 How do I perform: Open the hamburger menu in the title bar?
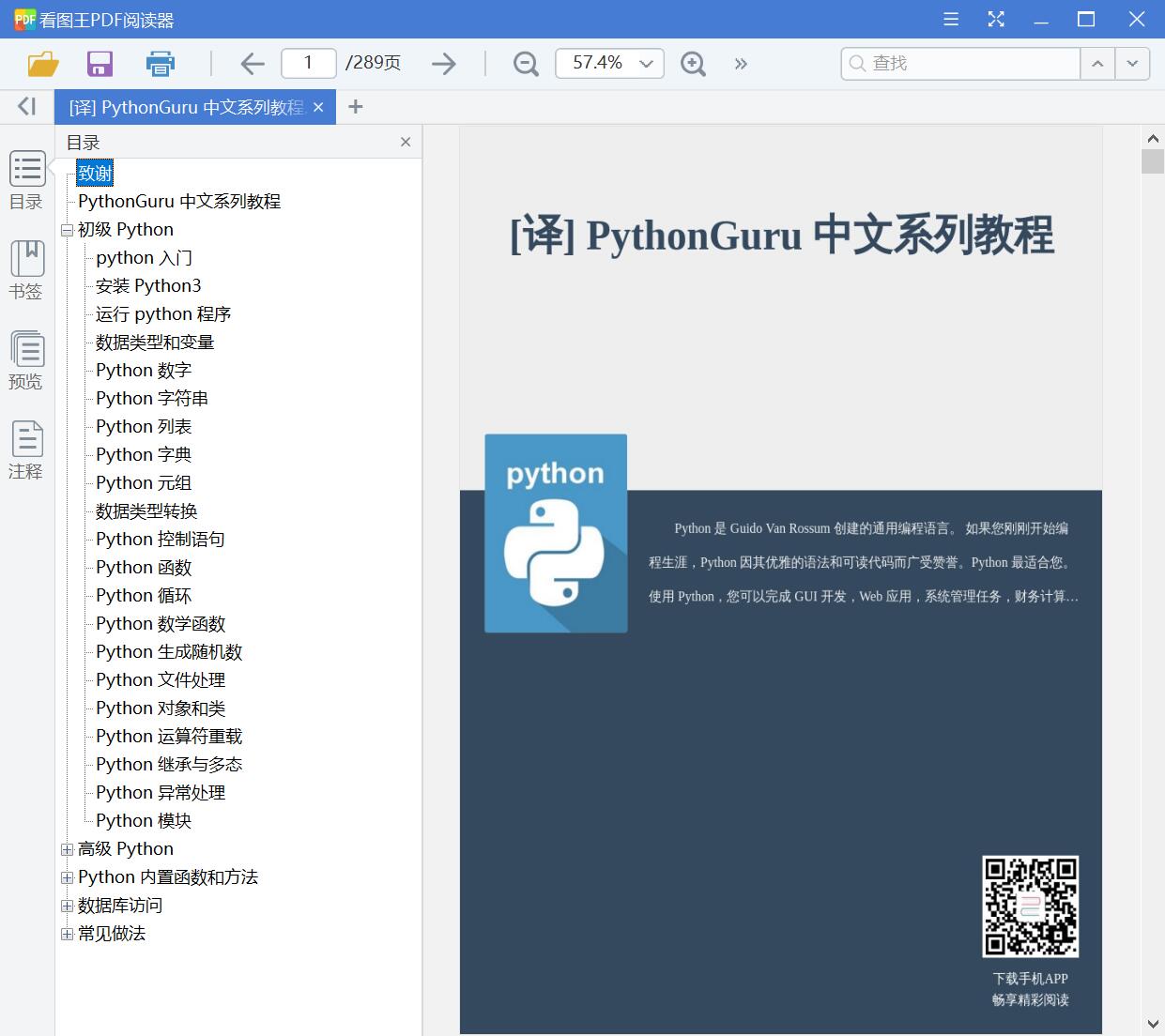pos(950,19)
